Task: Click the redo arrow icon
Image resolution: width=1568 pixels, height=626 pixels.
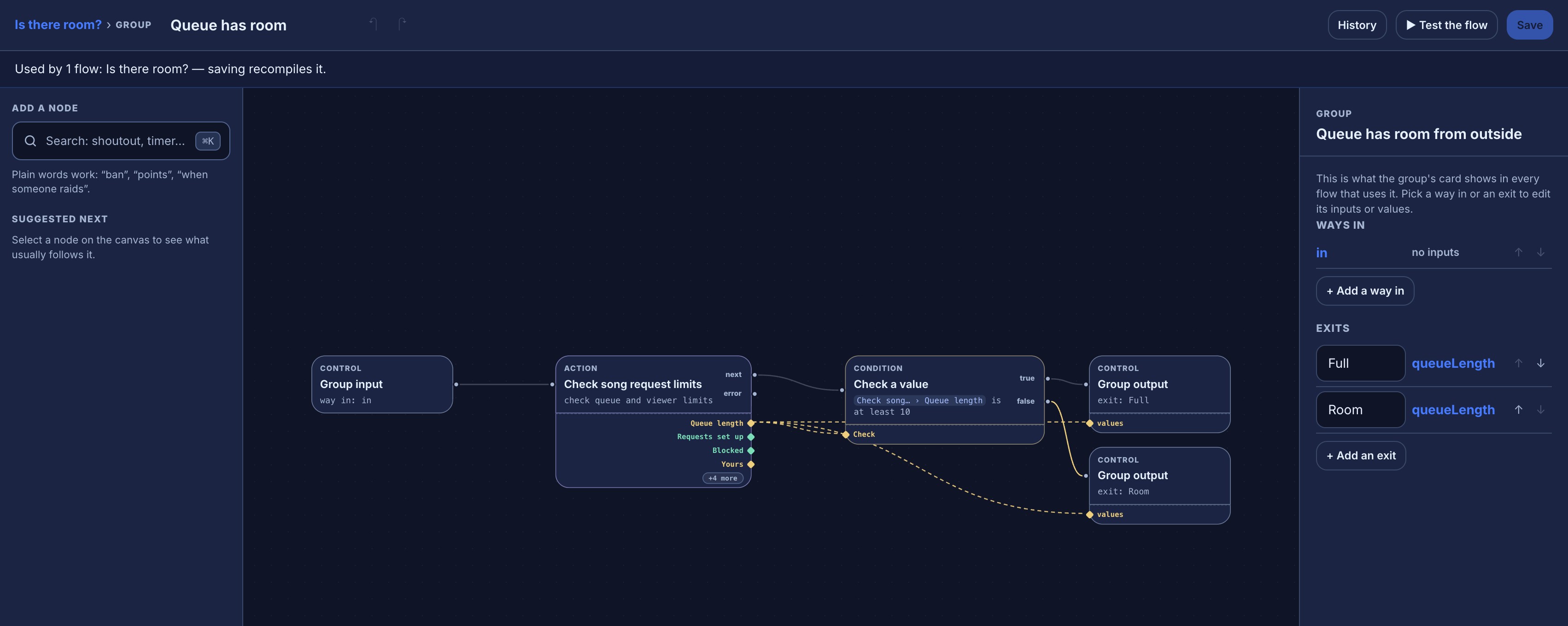Action: pos(402,24)
